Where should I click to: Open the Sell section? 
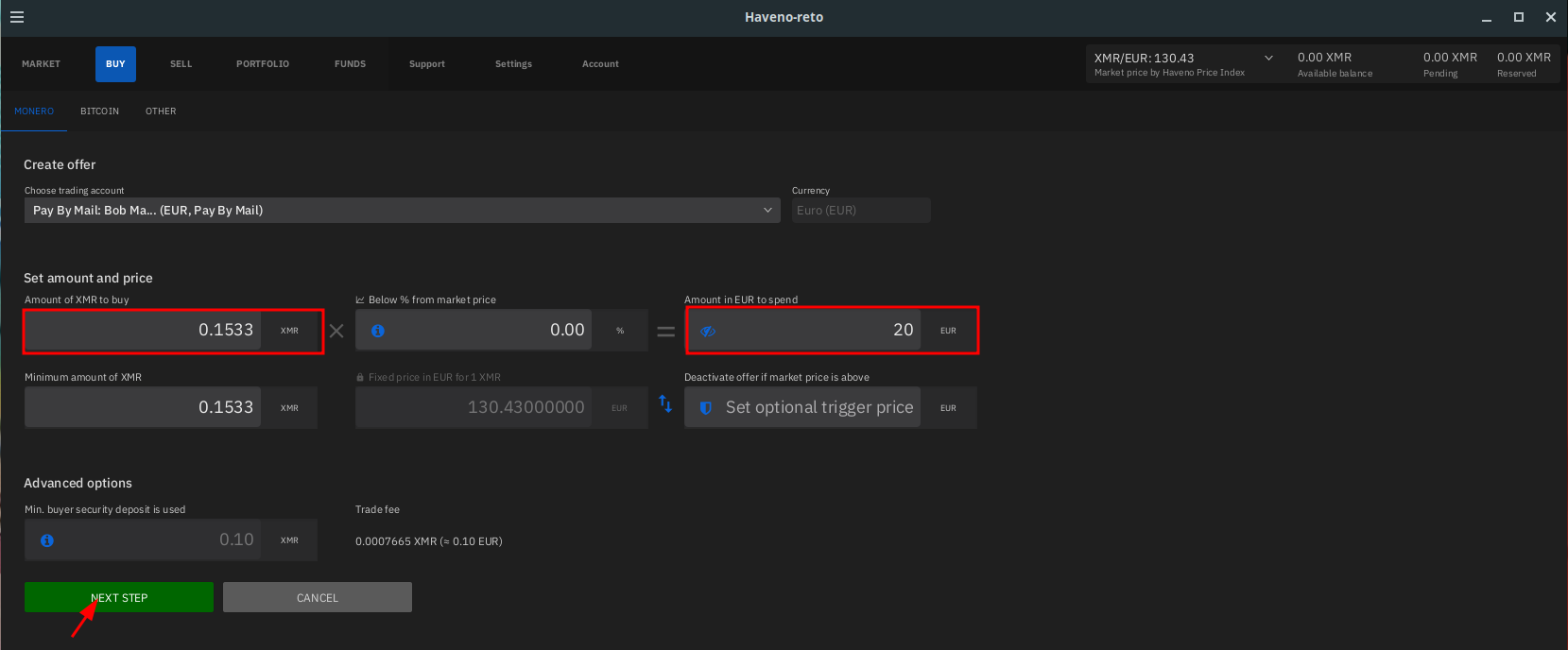181,64
